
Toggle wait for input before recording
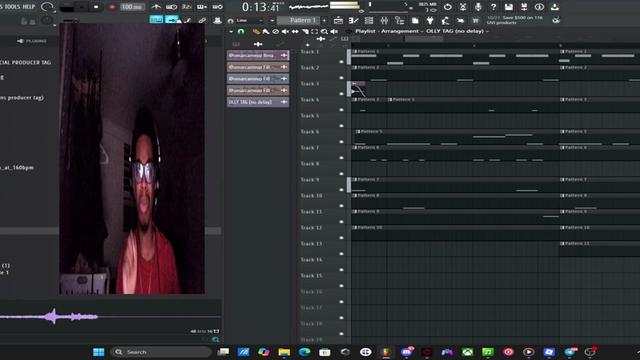[x=171, y=7]
